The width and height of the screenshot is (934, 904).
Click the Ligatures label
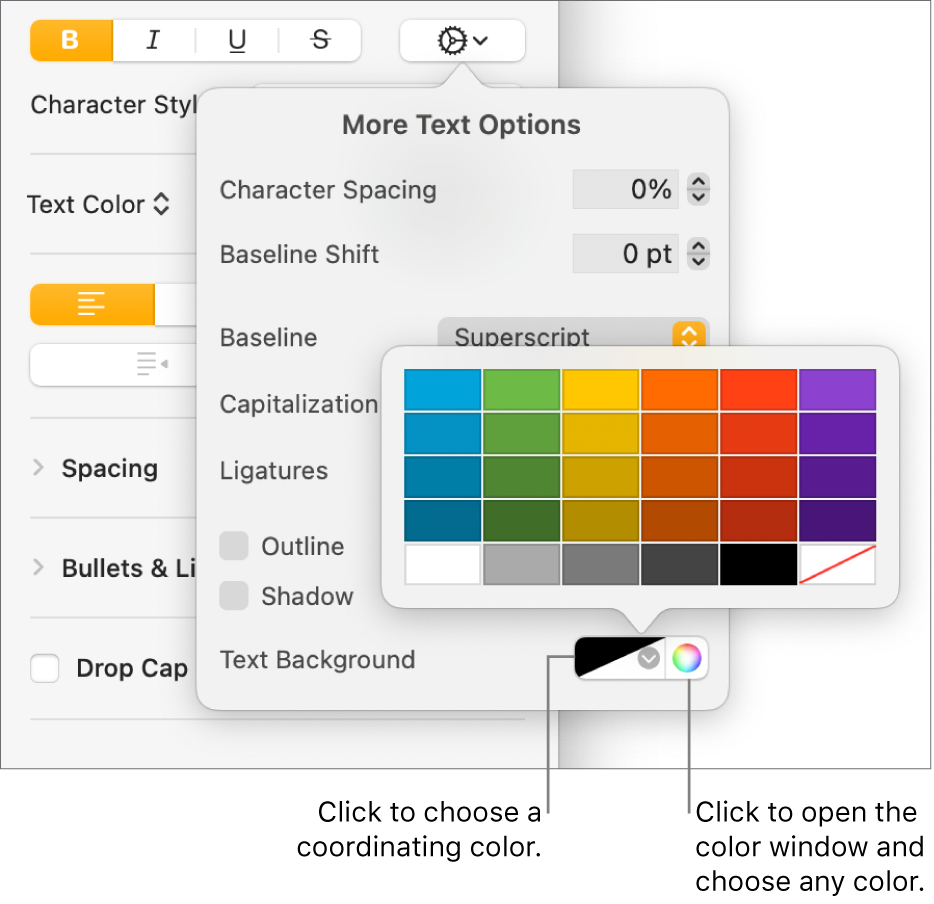pos(273,470)
